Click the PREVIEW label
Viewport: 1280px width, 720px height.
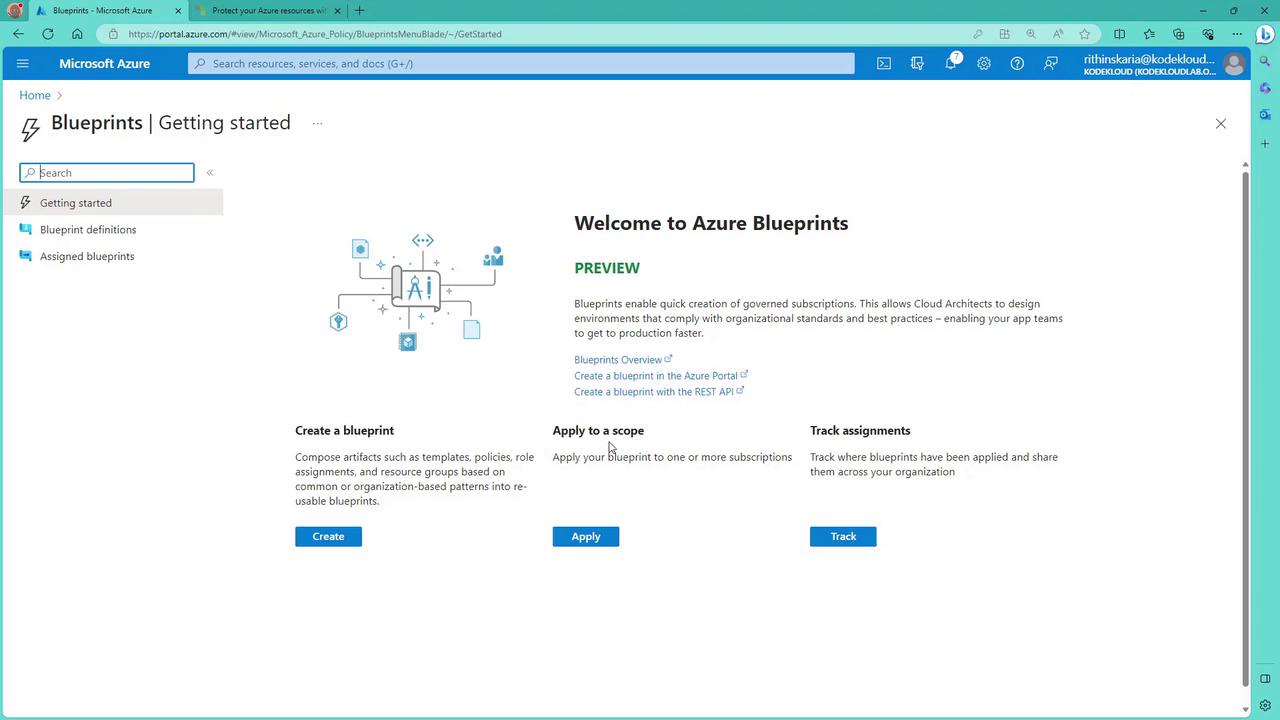tap(607, 268)
